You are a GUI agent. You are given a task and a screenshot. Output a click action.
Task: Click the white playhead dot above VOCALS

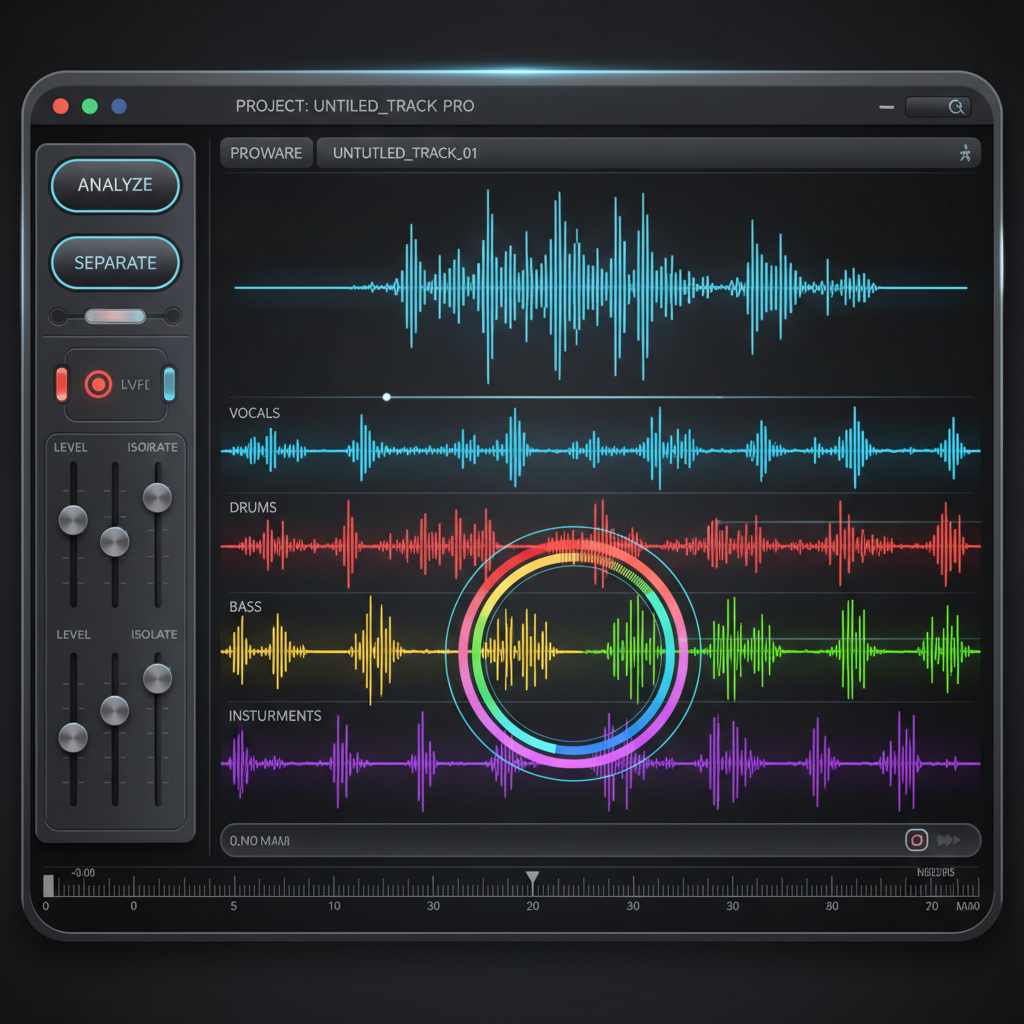click(387, 397)
